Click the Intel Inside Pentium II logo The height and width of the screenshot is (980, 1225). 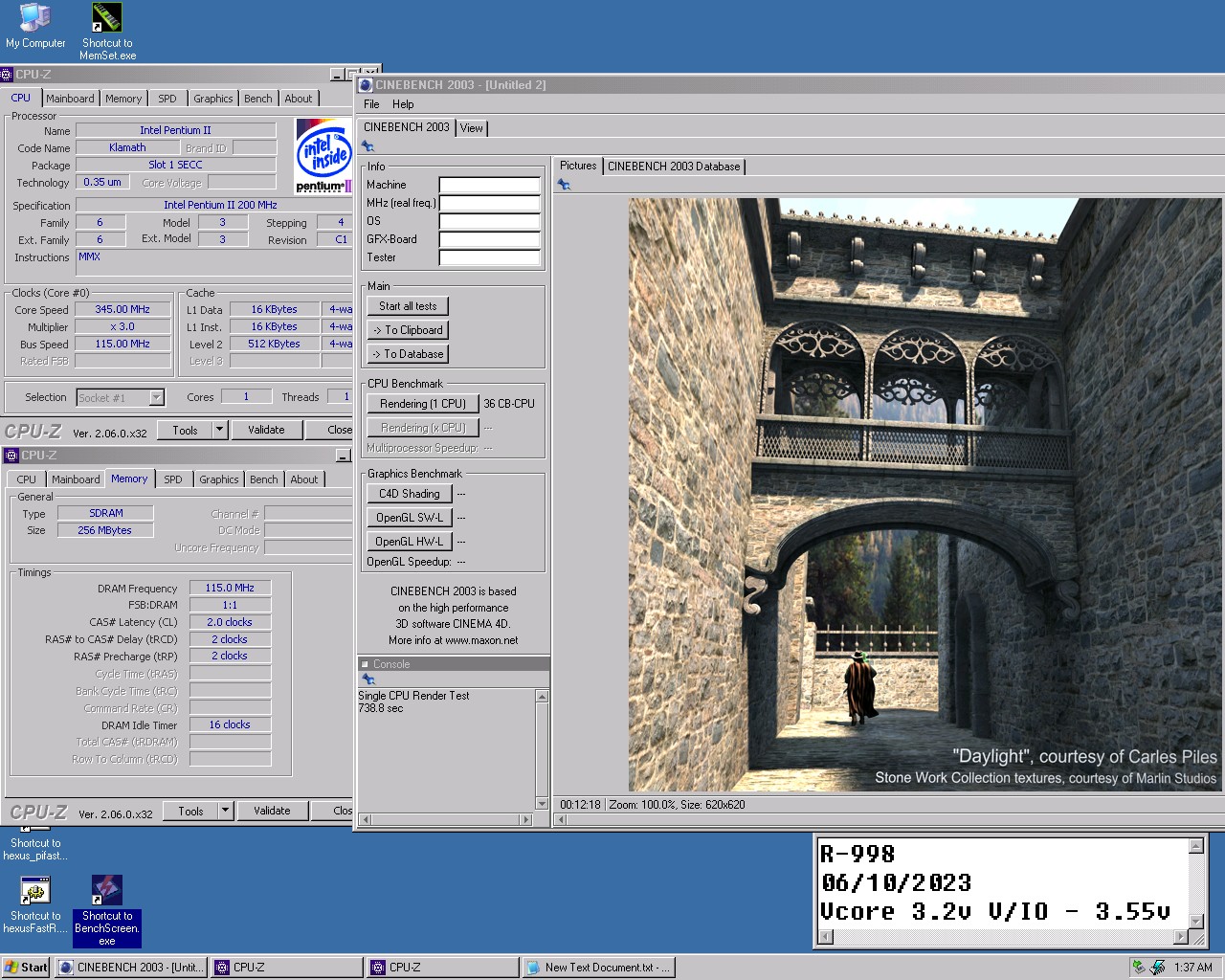(323, 155)
